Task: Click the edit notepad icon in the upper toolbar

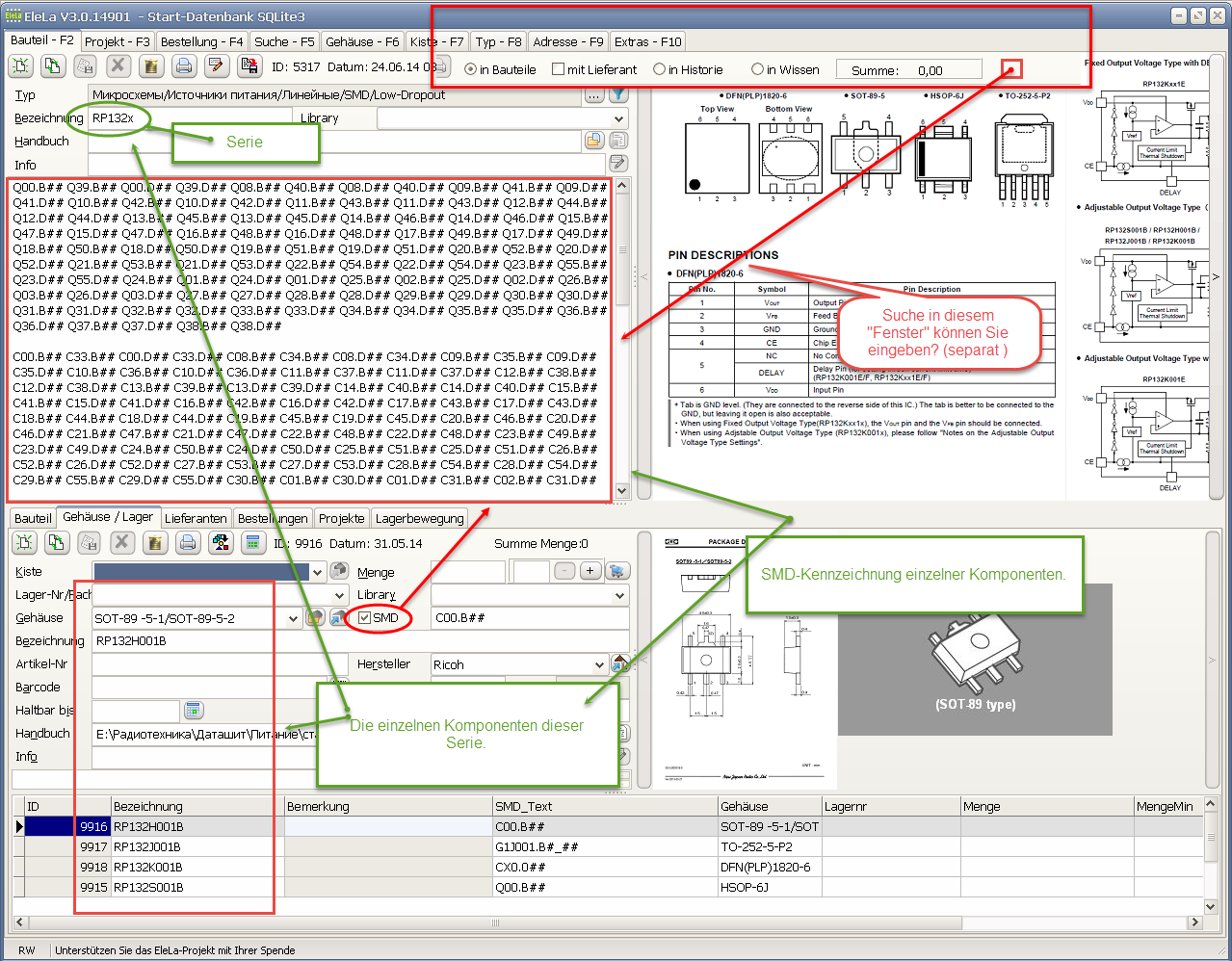Action: click(x=217, y=65)
